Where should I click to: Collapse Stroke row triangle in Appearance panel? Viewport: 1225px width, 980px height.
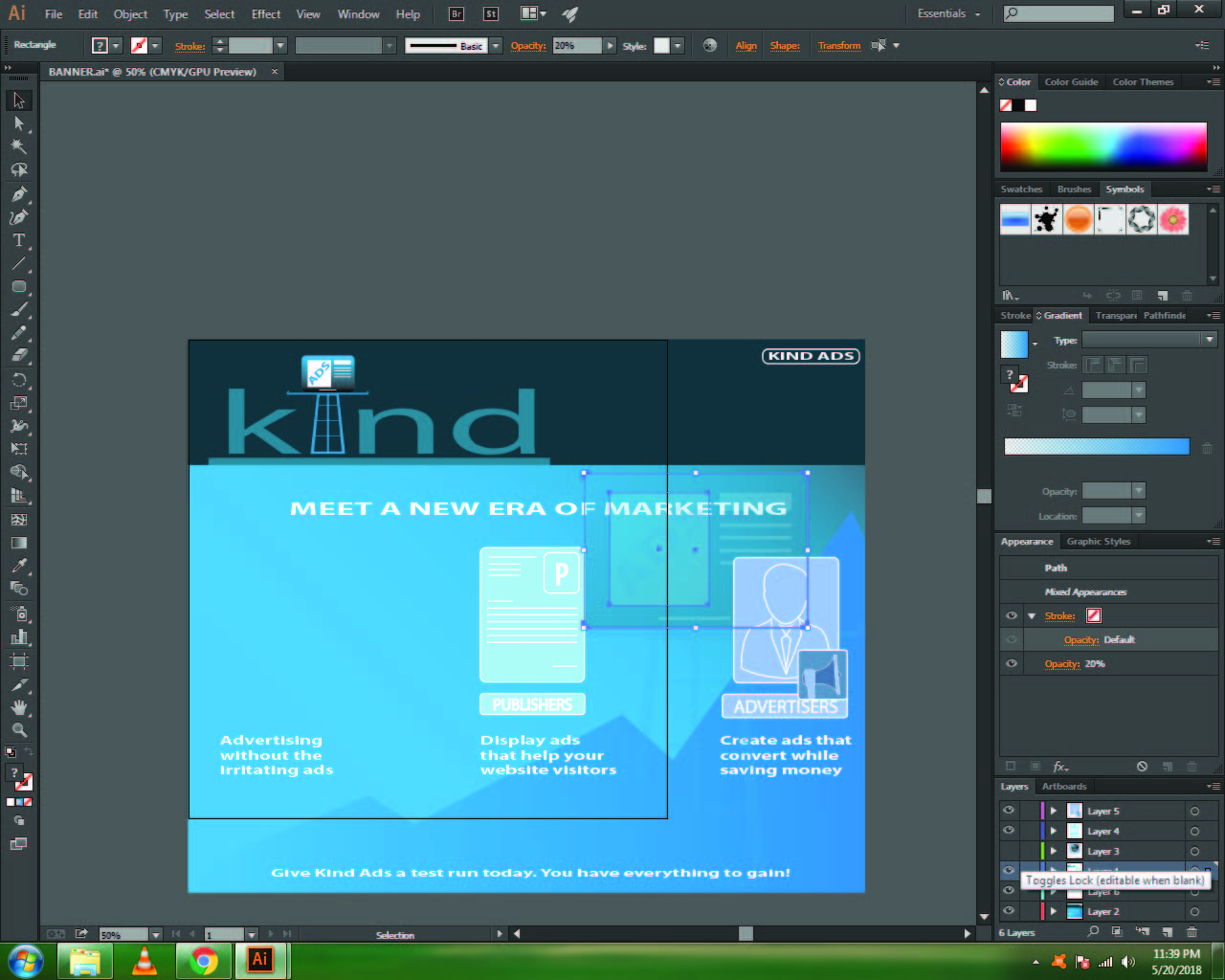[x=1032, y=615]
